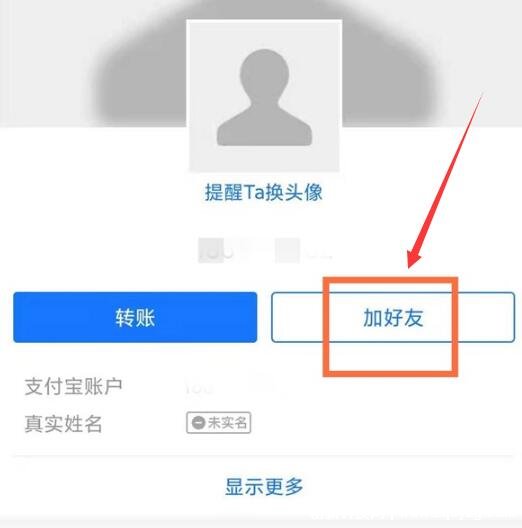Tap the 加好友 button

click(x=393, y=318)
